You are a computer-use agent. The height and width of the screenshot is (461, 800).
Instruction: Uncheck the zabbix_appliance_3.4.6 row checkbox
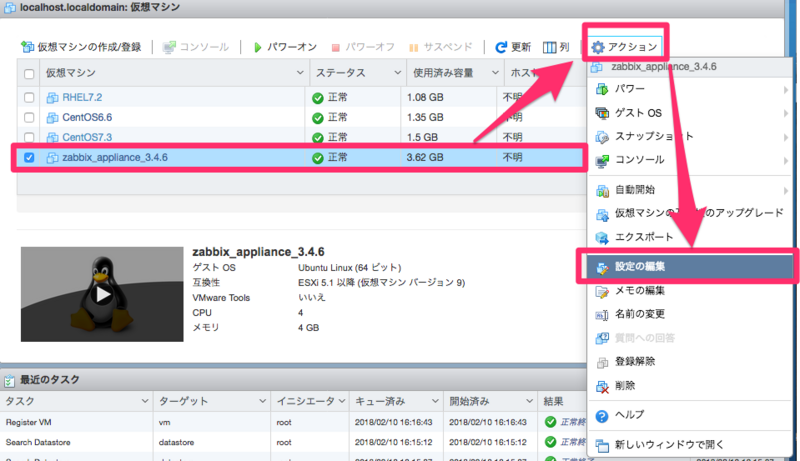[x=29, y=158]
